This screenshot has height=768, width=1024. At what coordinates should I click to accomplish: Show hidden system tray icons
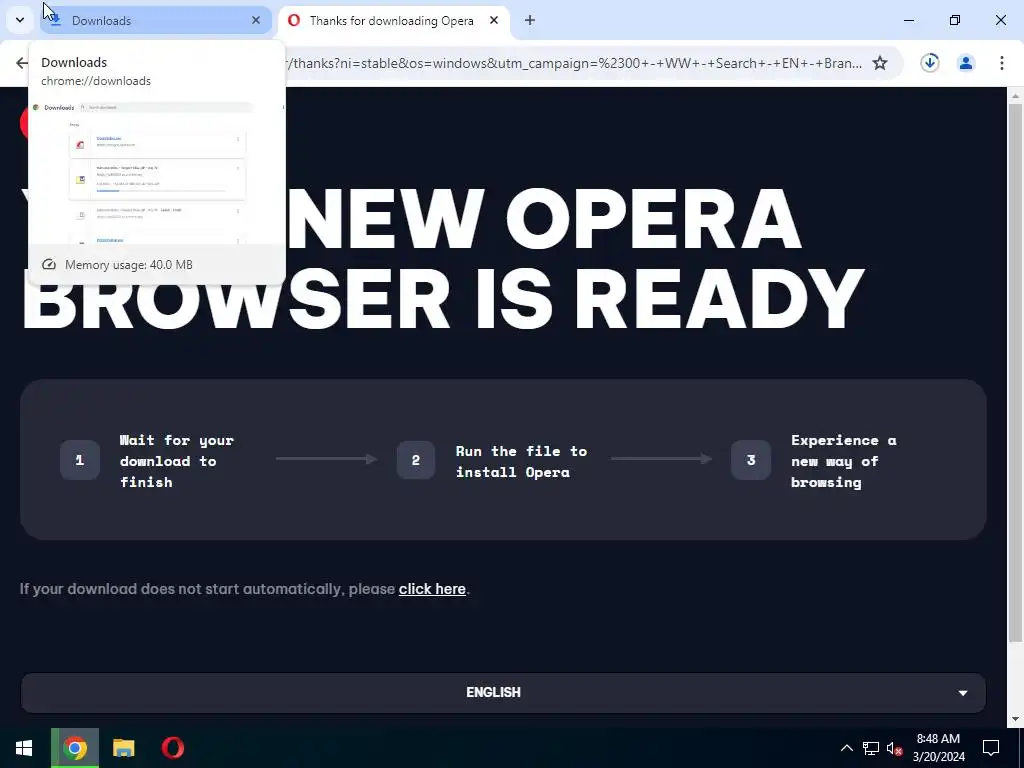(x=846, y=748)
